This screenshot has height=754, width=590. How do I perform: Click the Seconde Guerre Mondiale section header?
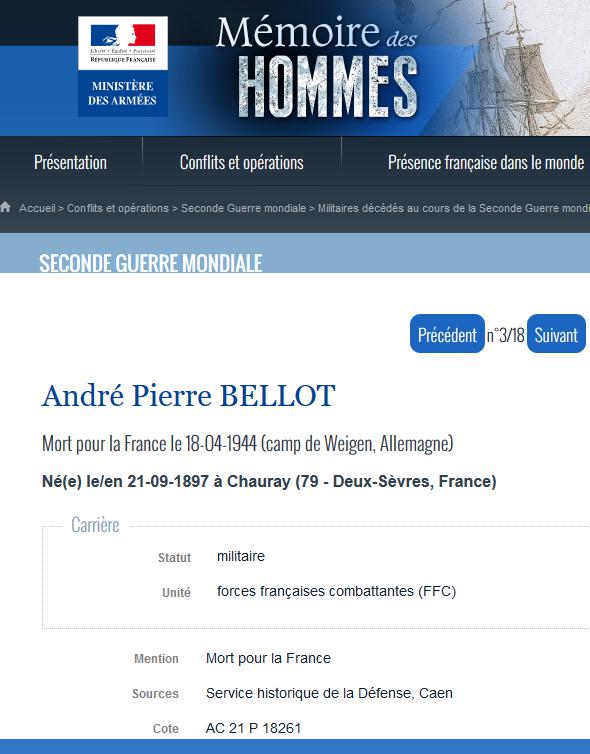[151, 263]
